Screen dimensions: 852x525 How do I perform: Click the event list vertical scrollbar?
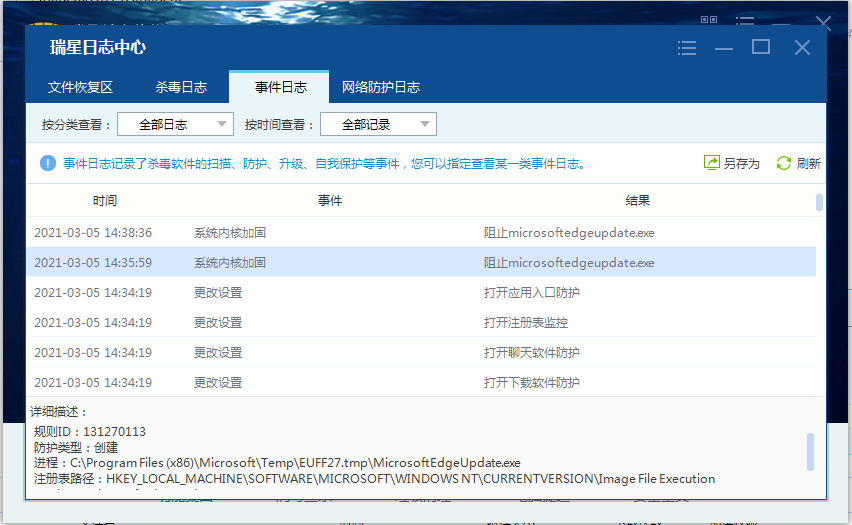[x=819, y=202]
